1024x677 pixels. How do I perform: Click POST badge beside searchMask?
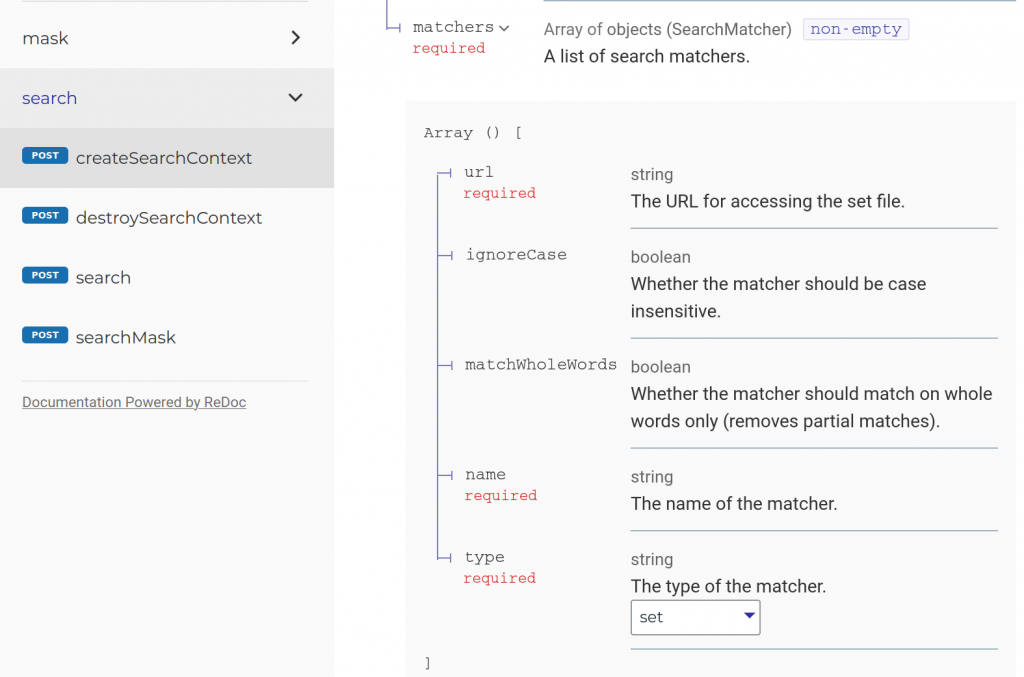[x=45, y=335]
